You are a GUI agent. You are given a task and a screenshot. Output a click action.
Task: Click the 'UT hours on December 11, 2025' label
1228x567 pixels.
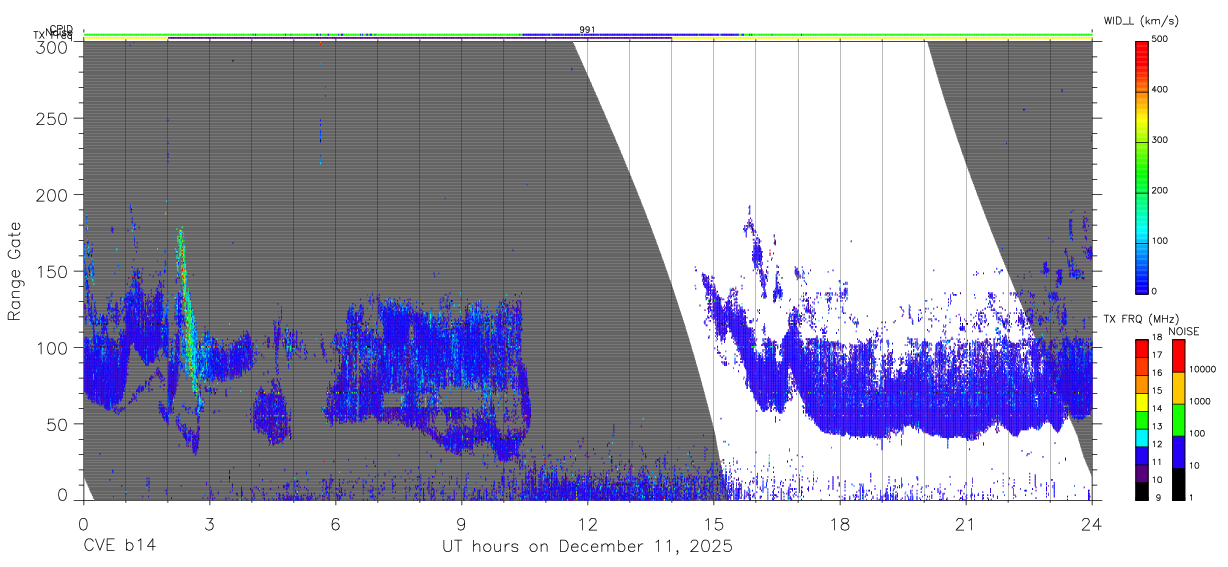587,547
